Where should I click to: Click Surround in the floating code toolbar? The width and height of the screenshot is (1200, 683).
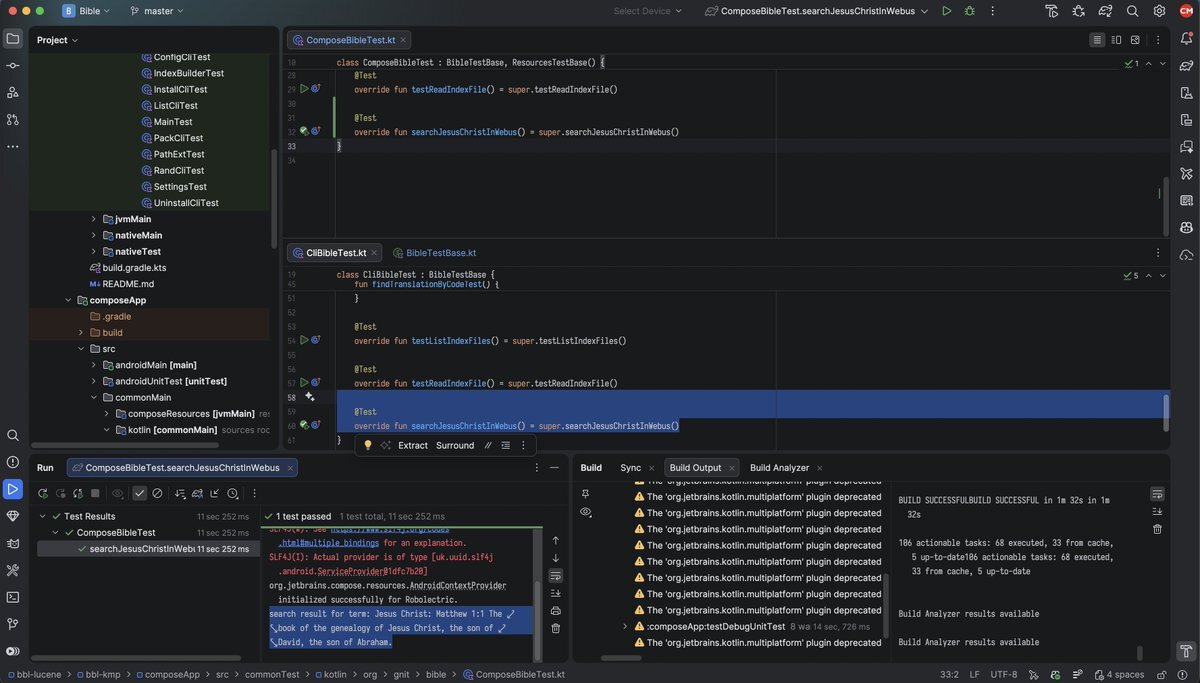click(x=455, y=446)
